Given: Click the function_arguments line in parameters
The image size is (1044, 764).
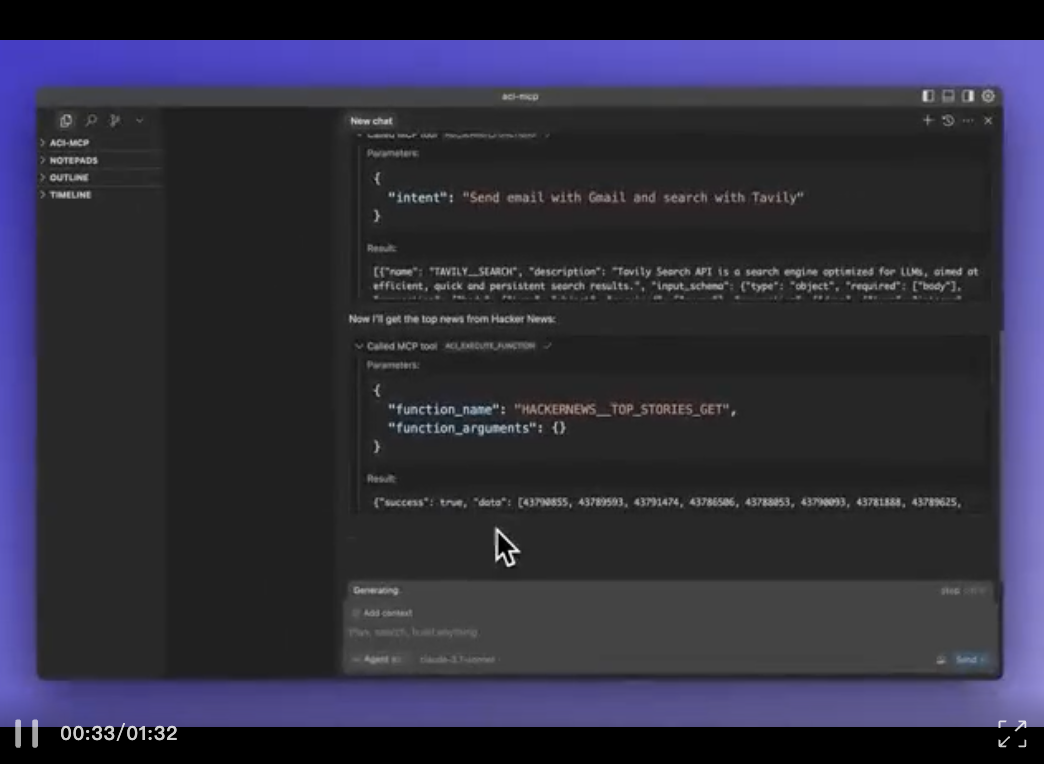Looking at the screenshot, I should pyautogui.click(x=477, y=428).
